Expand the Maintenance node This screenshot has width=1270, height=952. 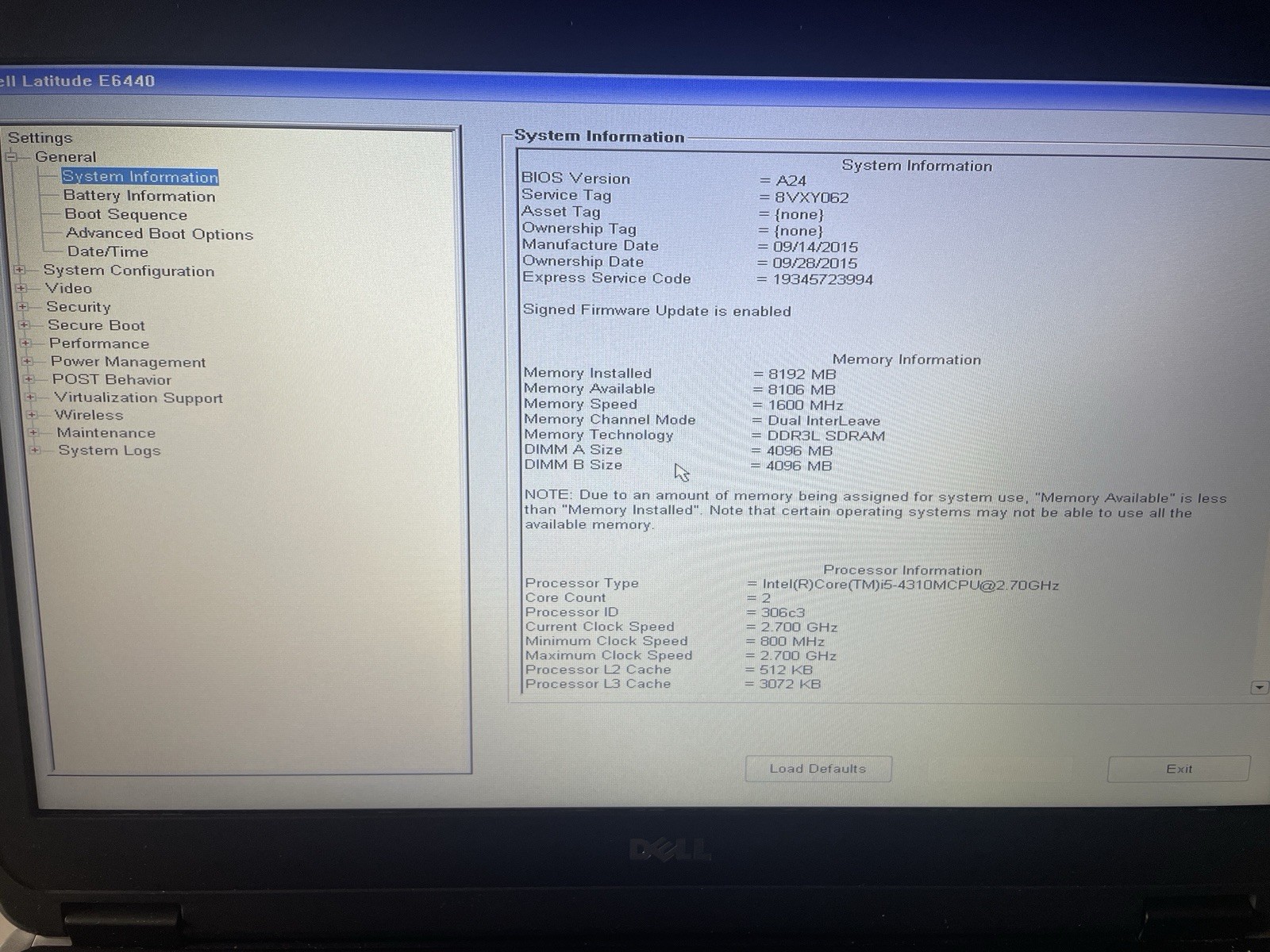[34, 433]
